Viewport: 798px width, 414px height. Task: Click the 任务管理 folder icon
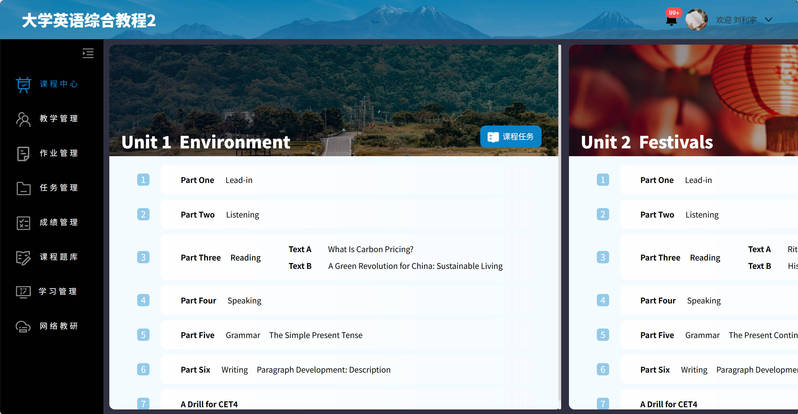23,188
